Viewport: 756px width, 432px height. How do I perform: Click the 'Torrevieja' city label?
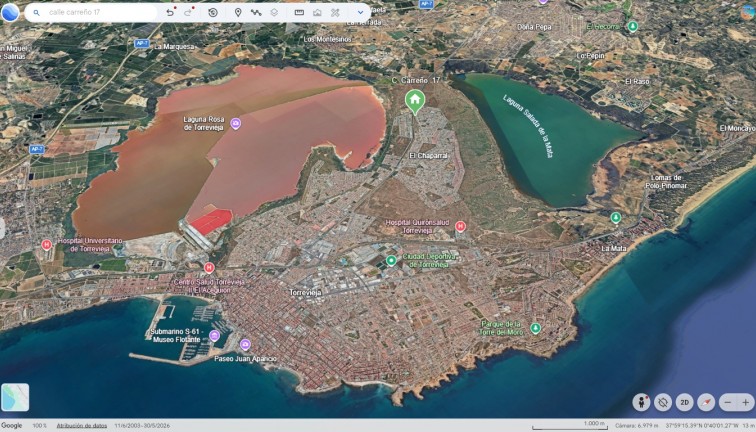coord(305,293)
